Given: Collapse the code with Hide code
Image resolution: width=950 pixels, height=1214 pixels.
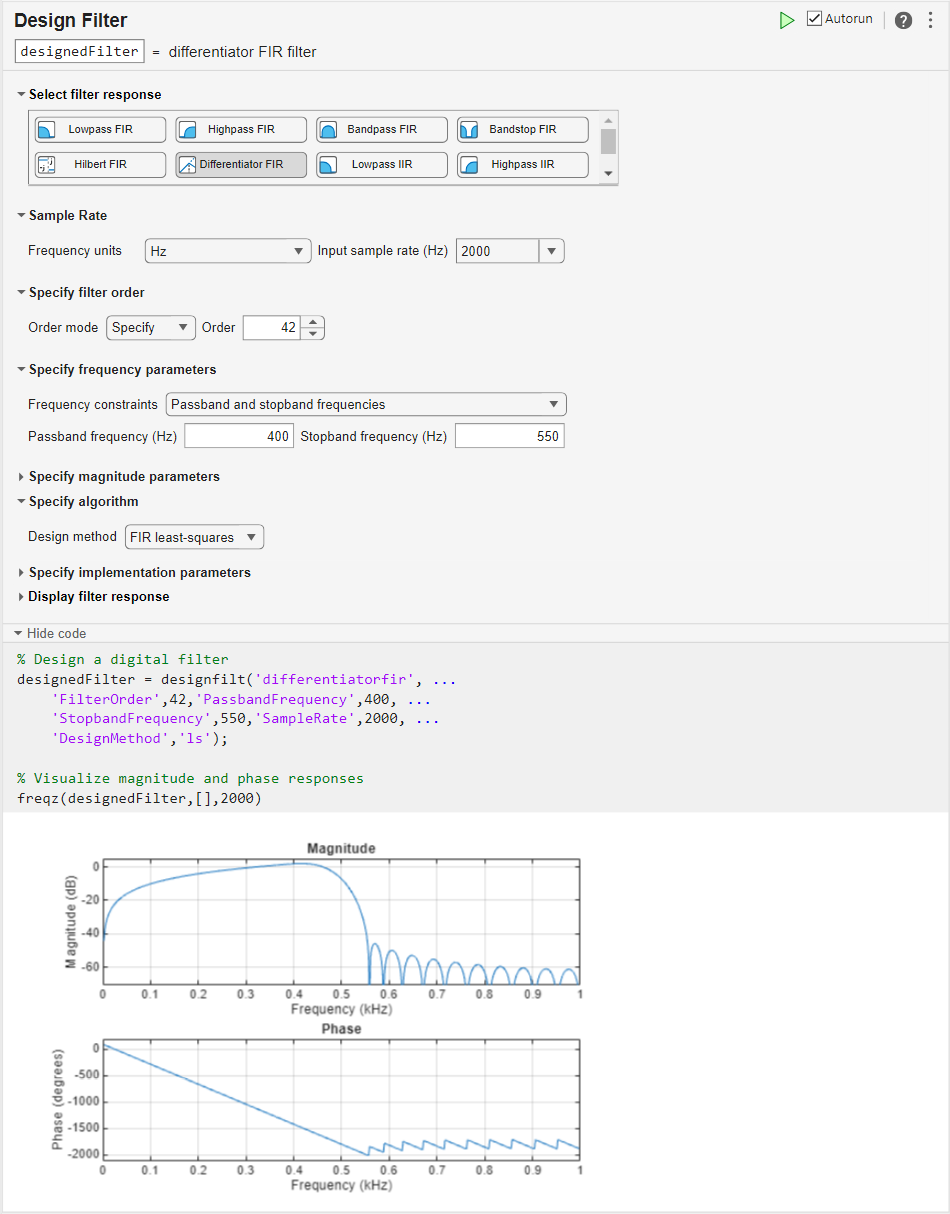Looking at the screenshot, I should [49, 633].
